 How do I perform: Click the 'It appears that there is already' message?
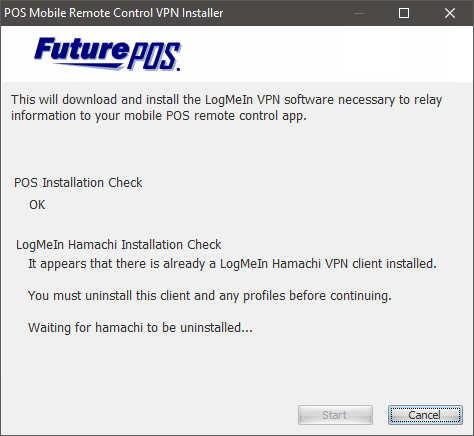tap(232, 264)
